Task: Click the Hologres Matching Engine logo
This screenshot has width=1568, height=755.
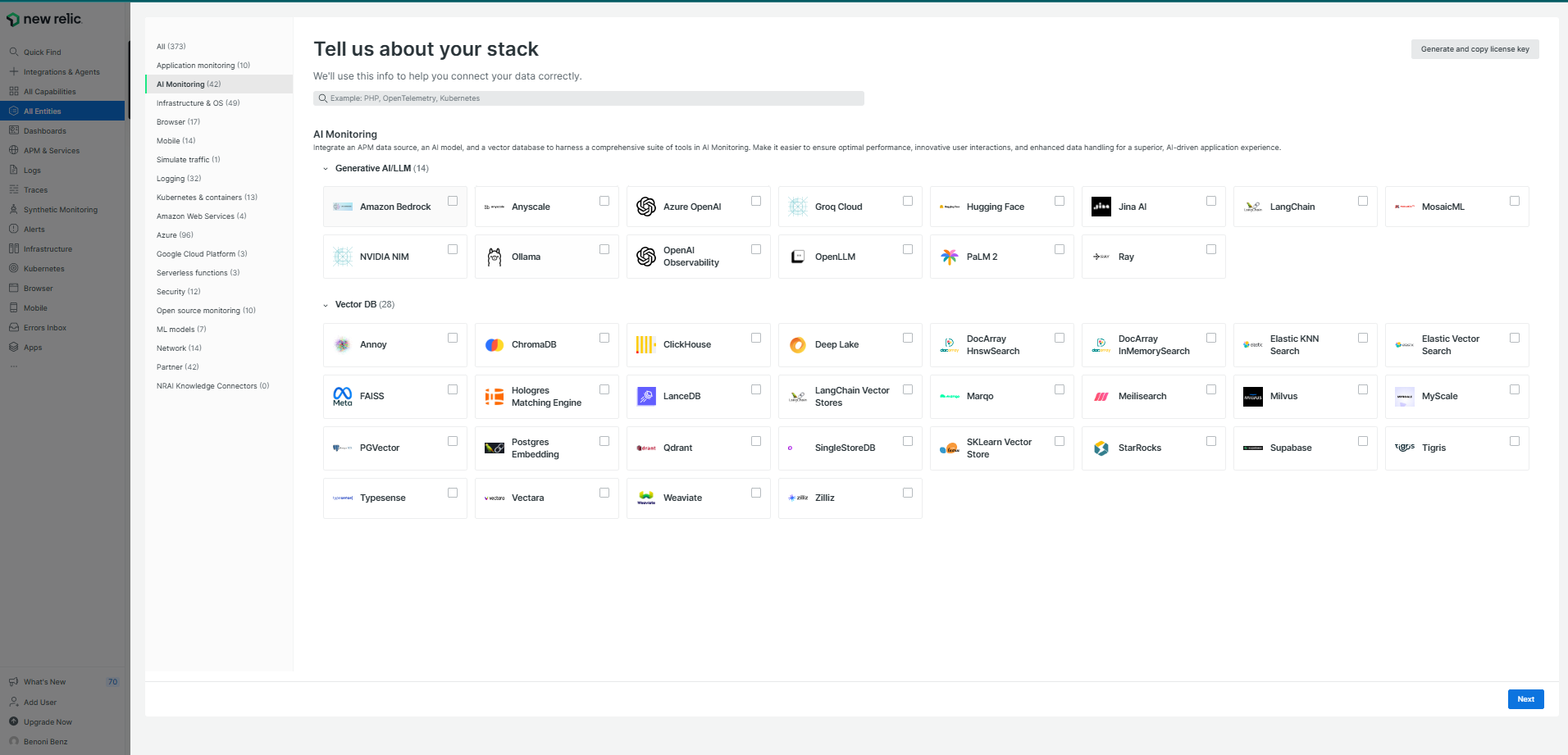Action: click(495, 396)
